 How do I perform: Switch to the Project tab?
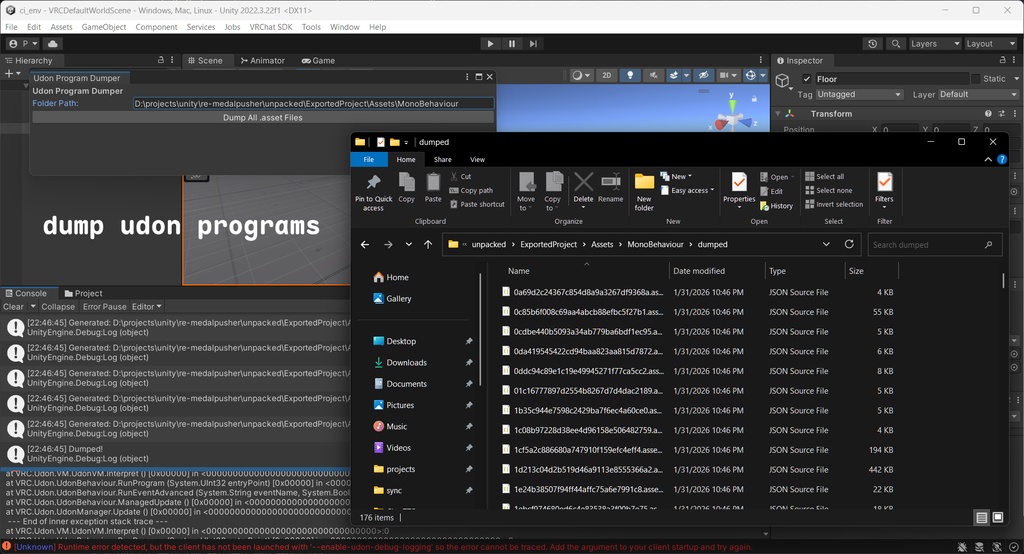click(83, 293)
